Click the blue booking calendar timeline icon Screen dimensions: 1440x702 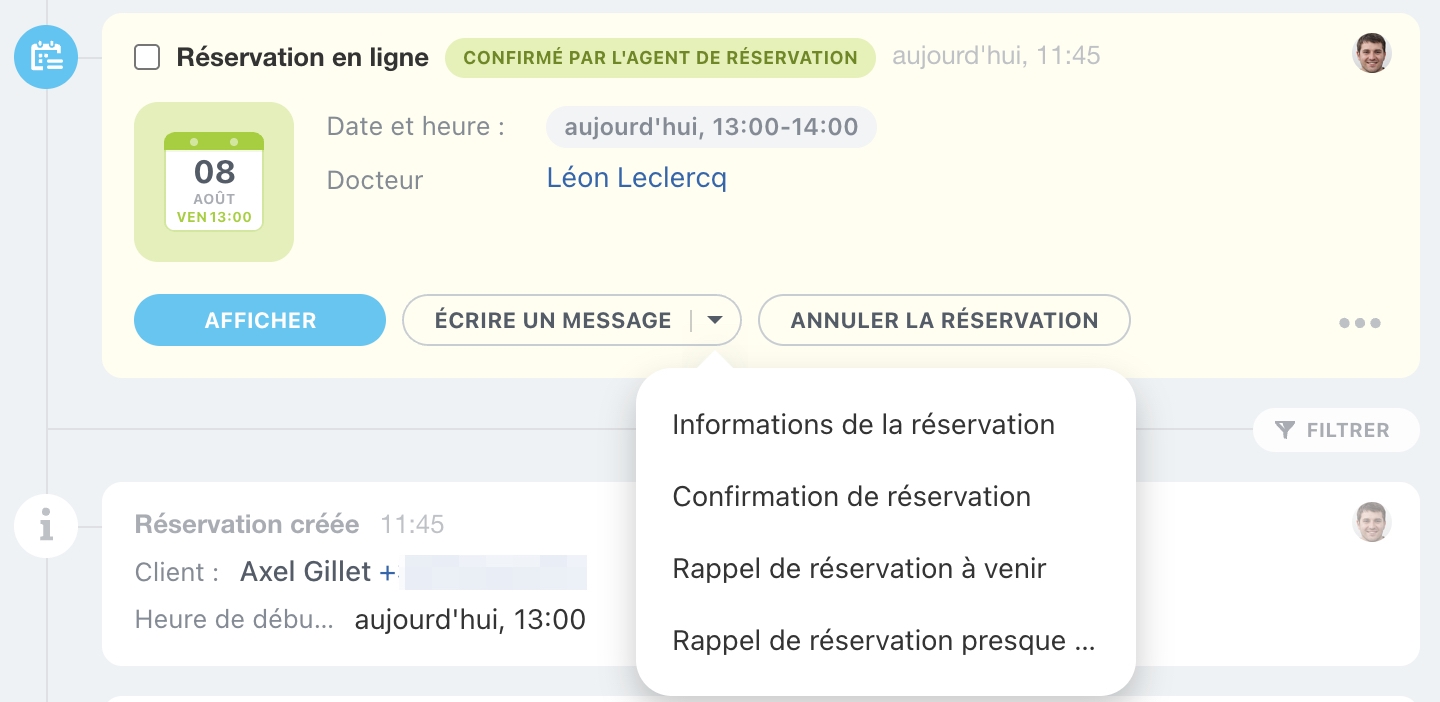pos(46,56)
